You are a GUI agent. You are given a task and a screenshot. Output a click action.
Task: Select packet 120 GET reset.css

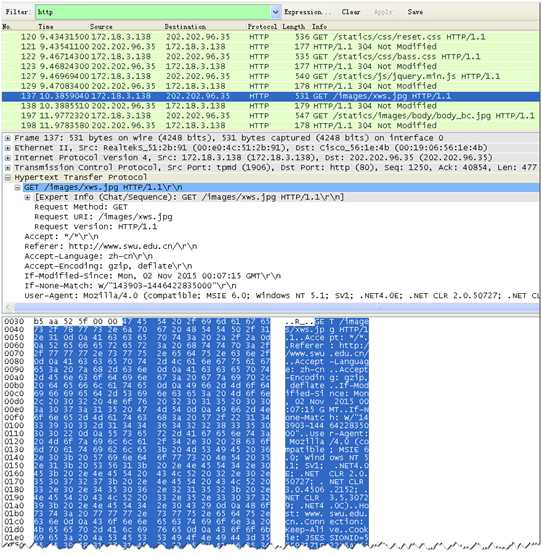pos(271,37)
